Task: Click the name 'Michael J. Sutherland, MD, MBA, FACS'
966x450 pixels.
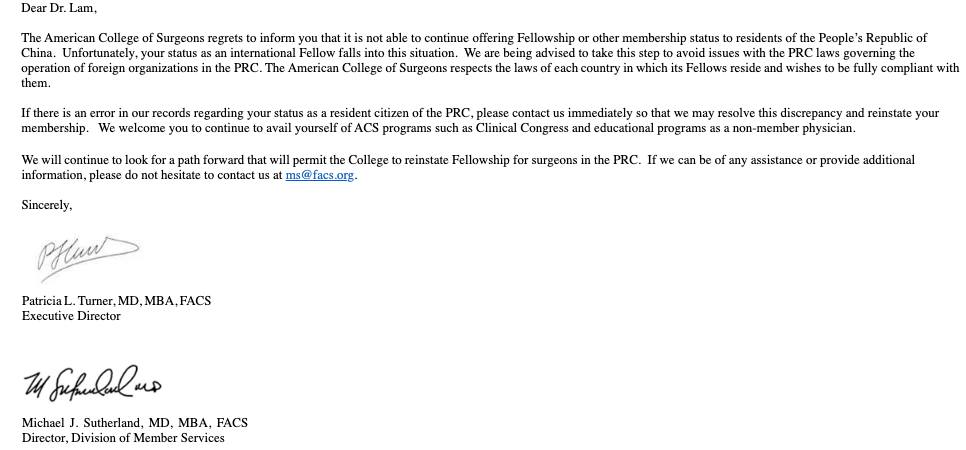Action: tap(135, 423)
